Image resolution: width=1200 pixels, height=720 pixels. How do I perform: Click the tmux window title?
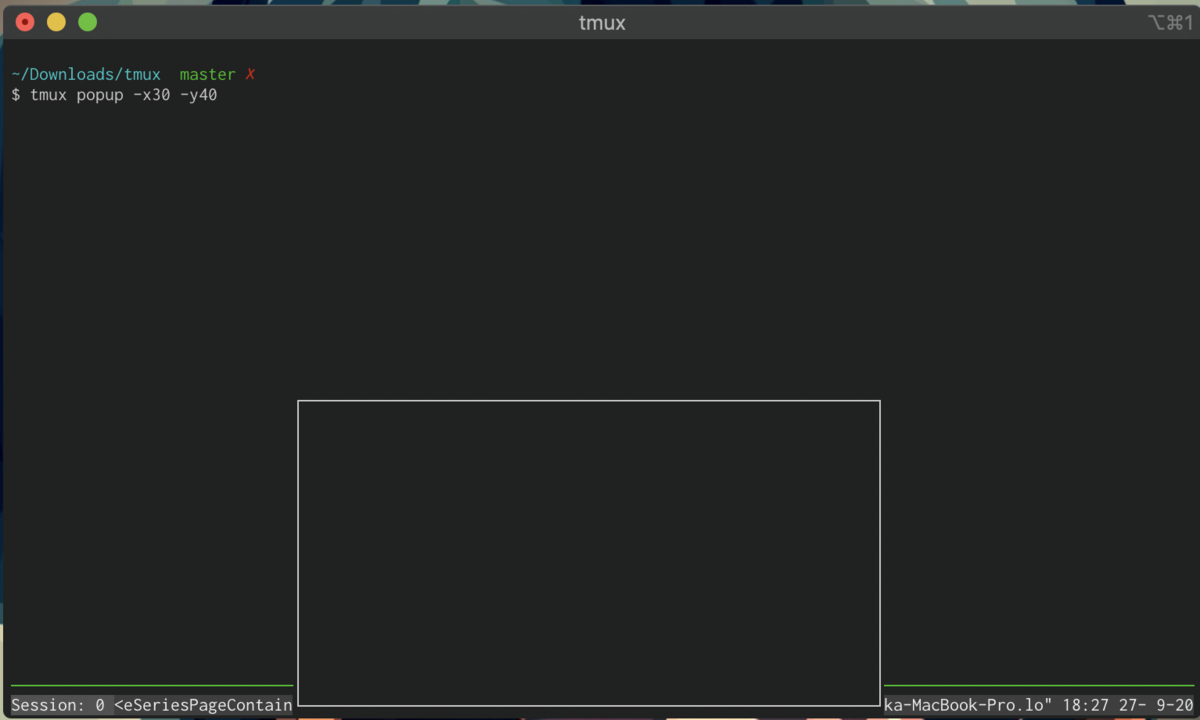coord(602,23)
